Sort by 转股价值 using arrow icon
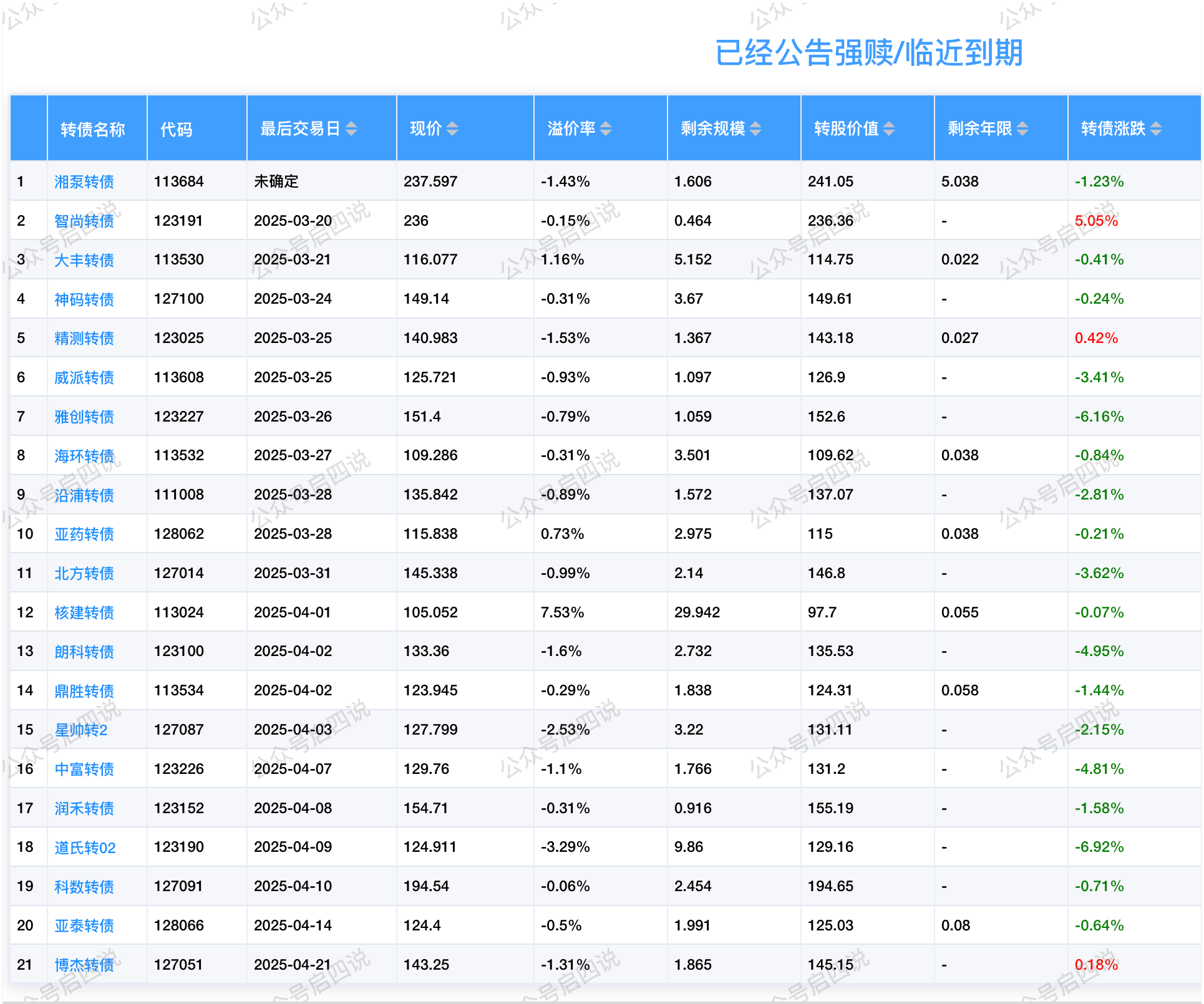Screen dimensions: 1204x1004 pyautogui.click(x=890, y=128)
